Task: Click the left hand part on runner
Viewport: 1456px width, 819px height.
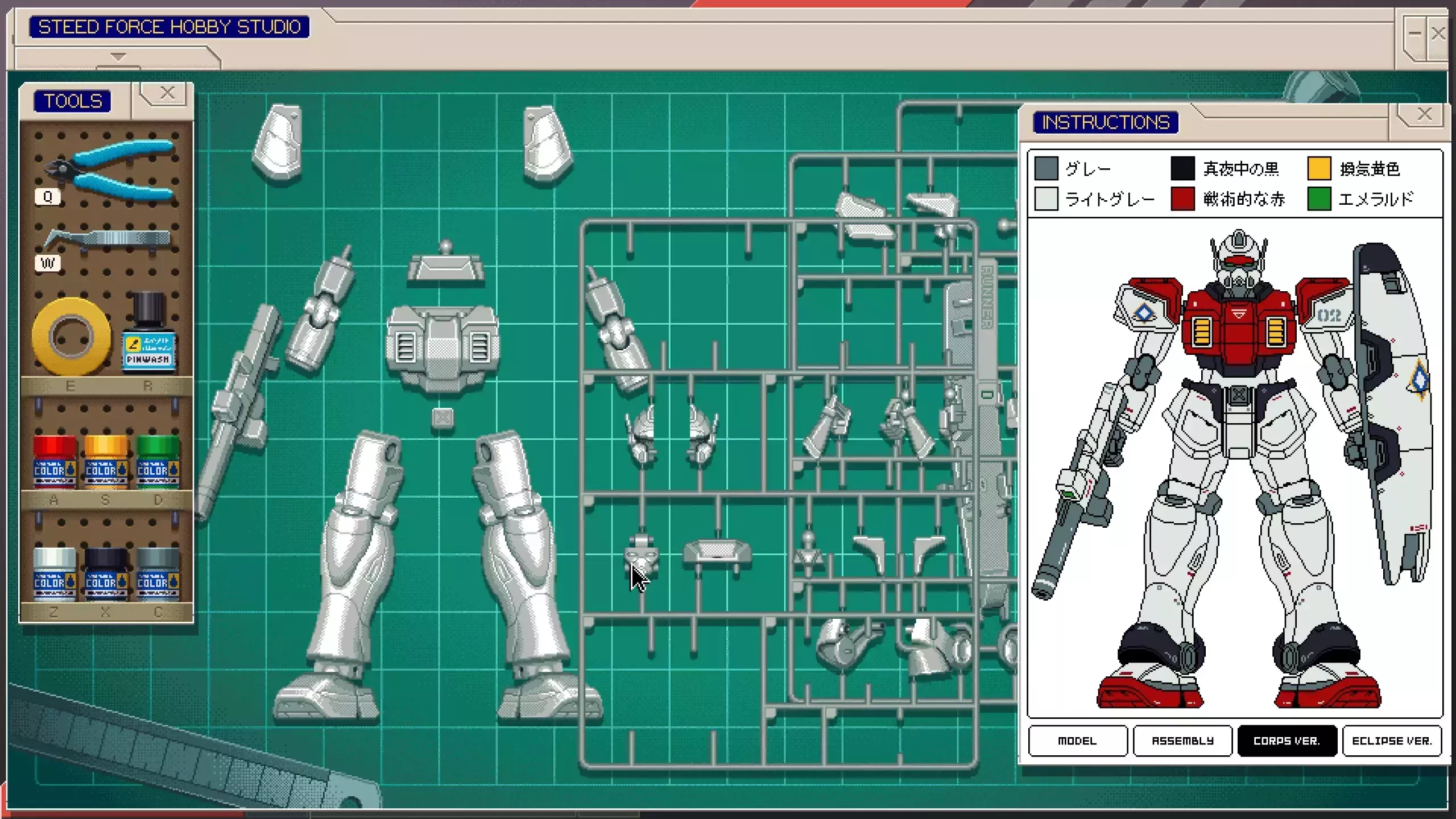Action: [827, 428]
